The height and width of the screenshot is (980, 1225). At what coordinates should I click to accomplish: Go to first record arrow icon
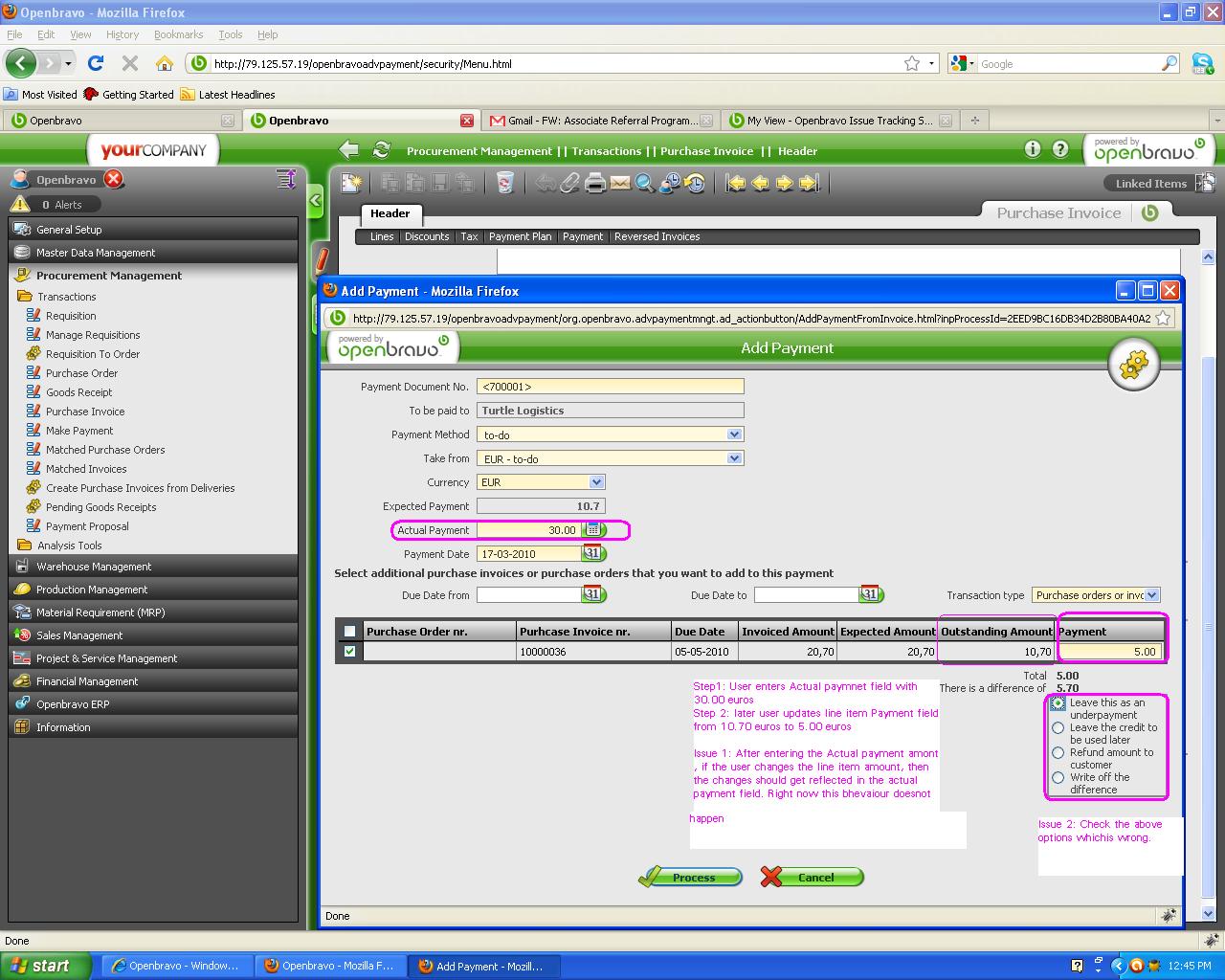735,183
